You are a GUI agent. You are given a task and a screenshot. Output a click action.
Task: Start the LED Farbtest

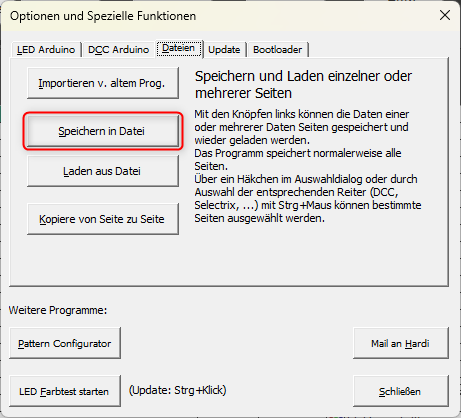click(65, 391)
